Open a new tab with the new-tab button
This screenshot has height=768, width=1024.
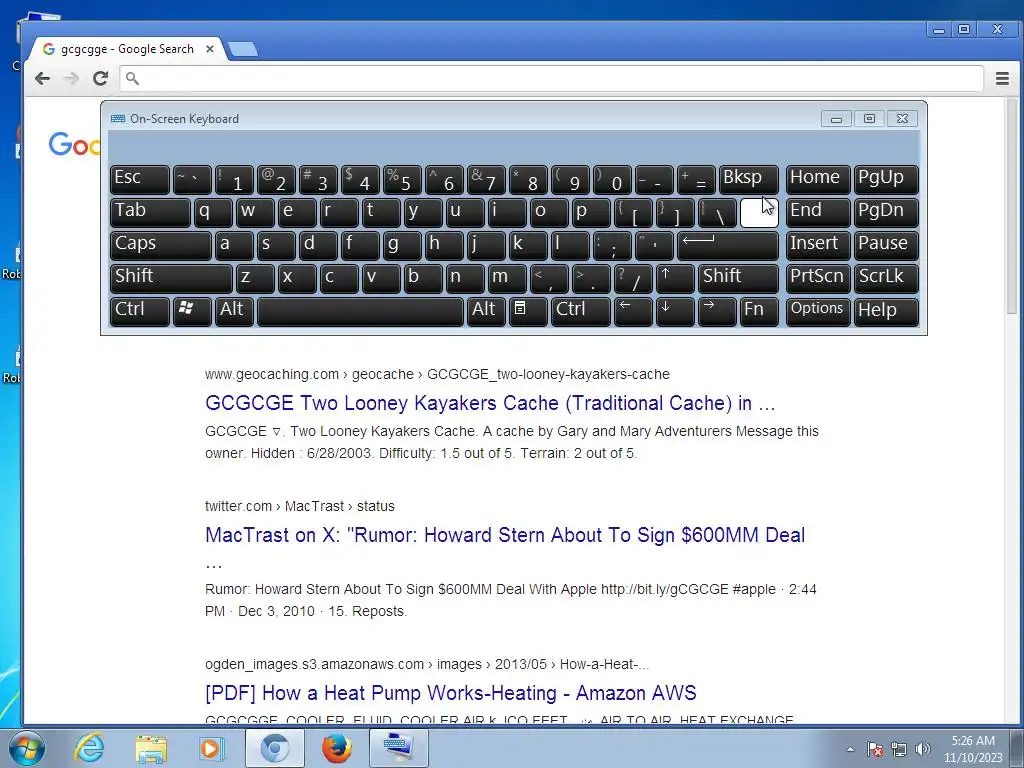coord(243,49)
